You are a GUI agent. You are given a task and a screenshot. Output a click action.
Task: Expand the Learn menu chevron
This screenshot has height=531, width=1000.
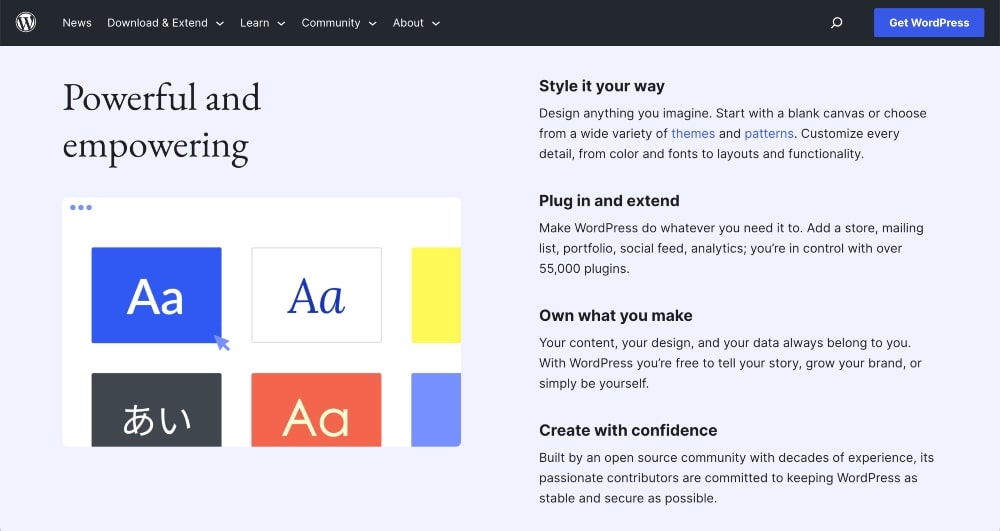tap(281, 23)
